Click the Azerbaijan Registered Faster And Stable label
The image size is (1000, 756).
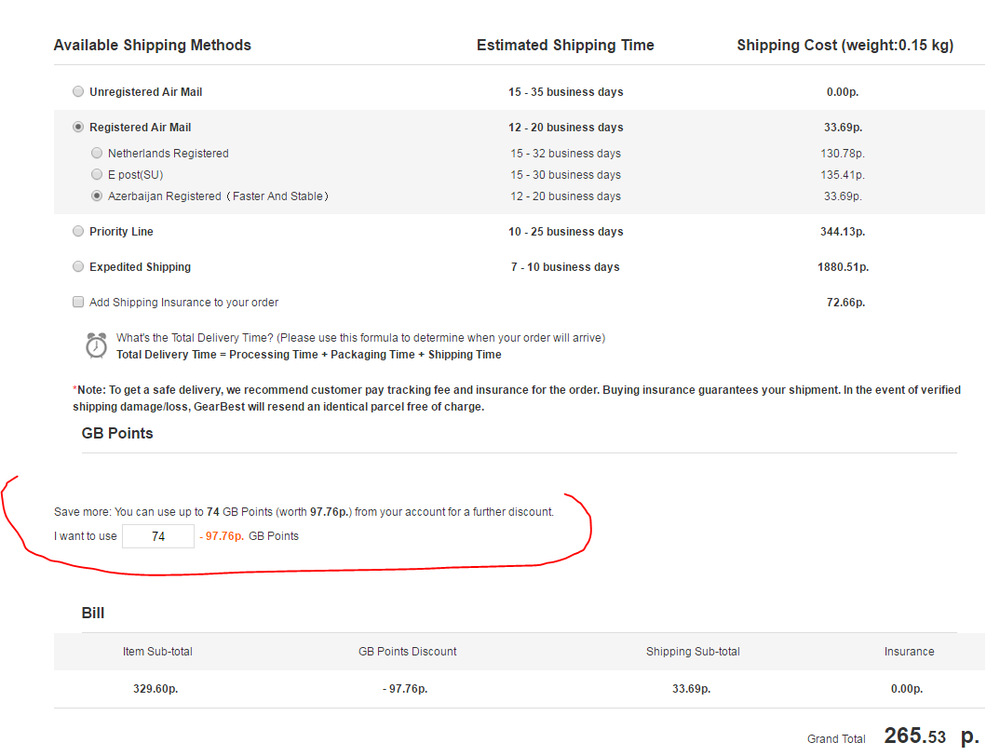218,196
